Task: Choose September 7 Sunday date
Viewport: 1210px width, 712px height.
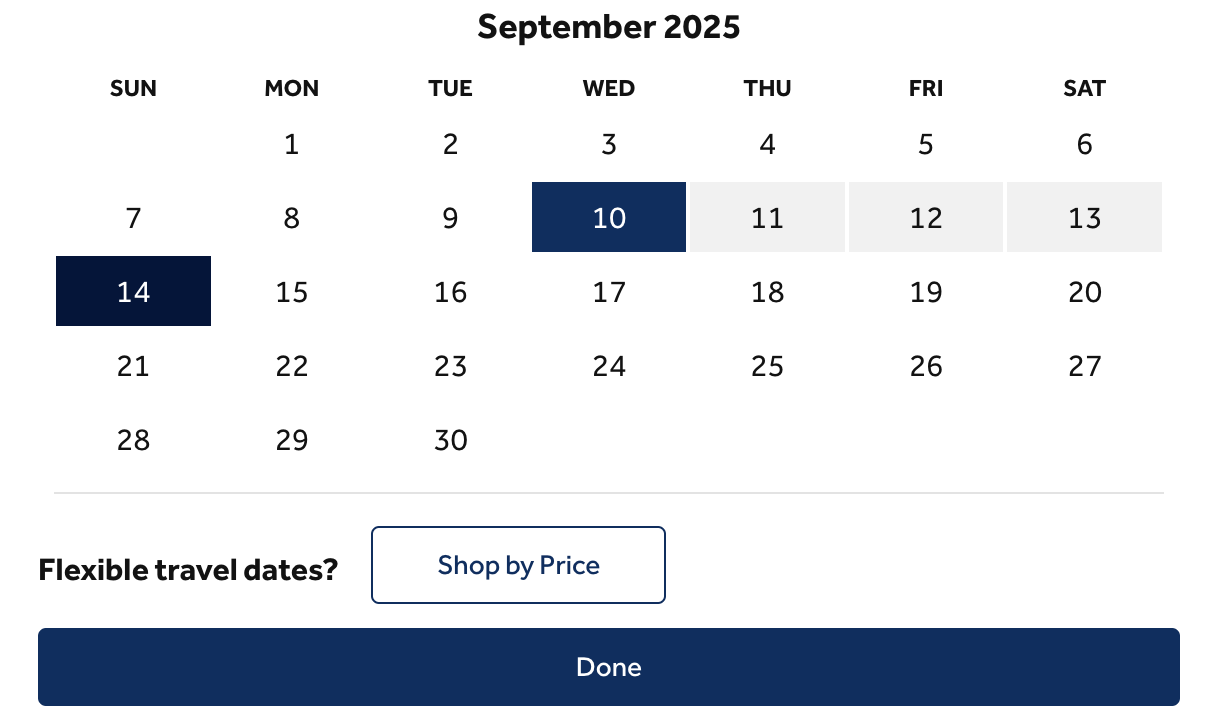Action: pos(133,217)
